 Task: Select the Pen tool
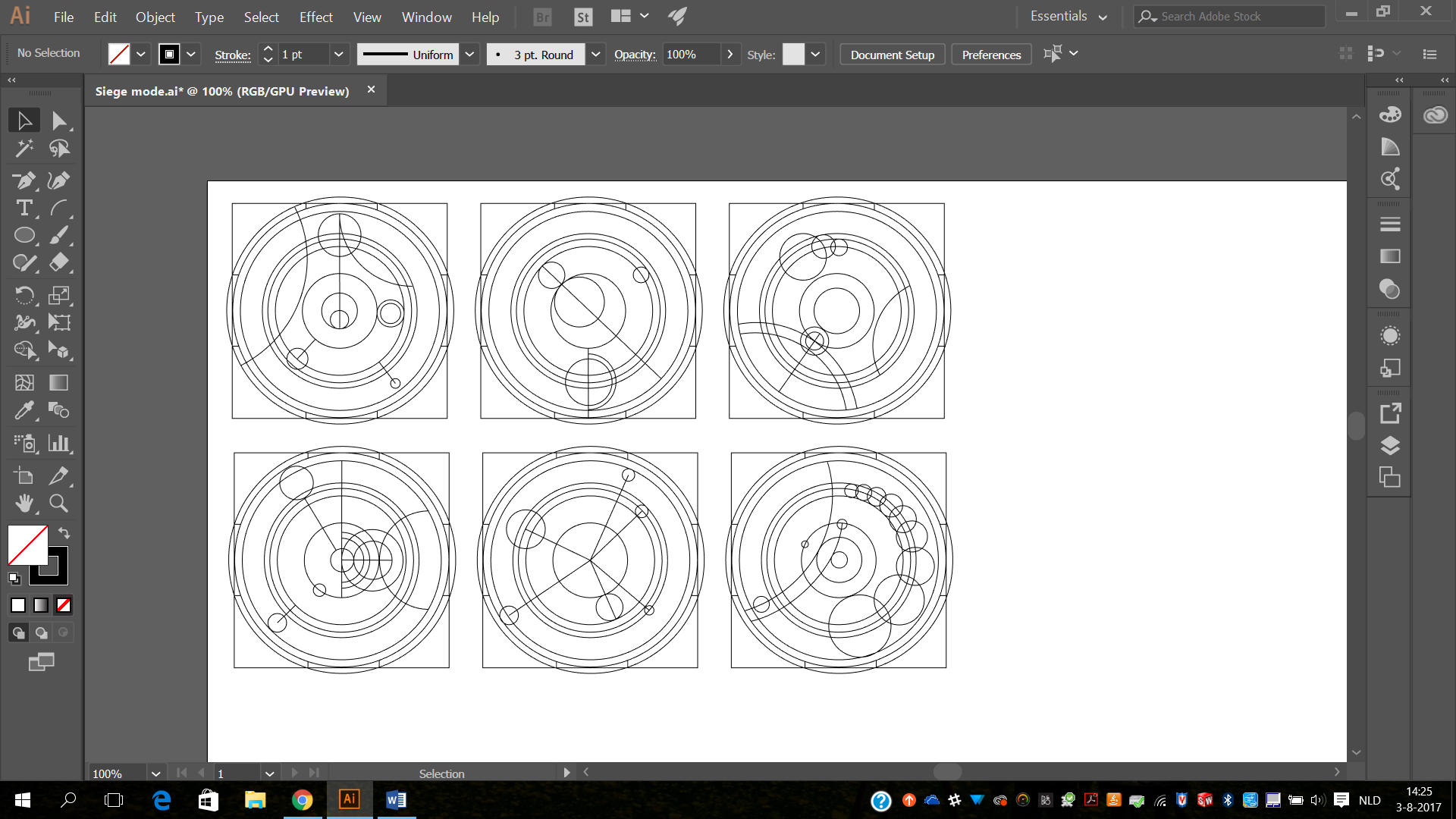[x=24, y=180]
